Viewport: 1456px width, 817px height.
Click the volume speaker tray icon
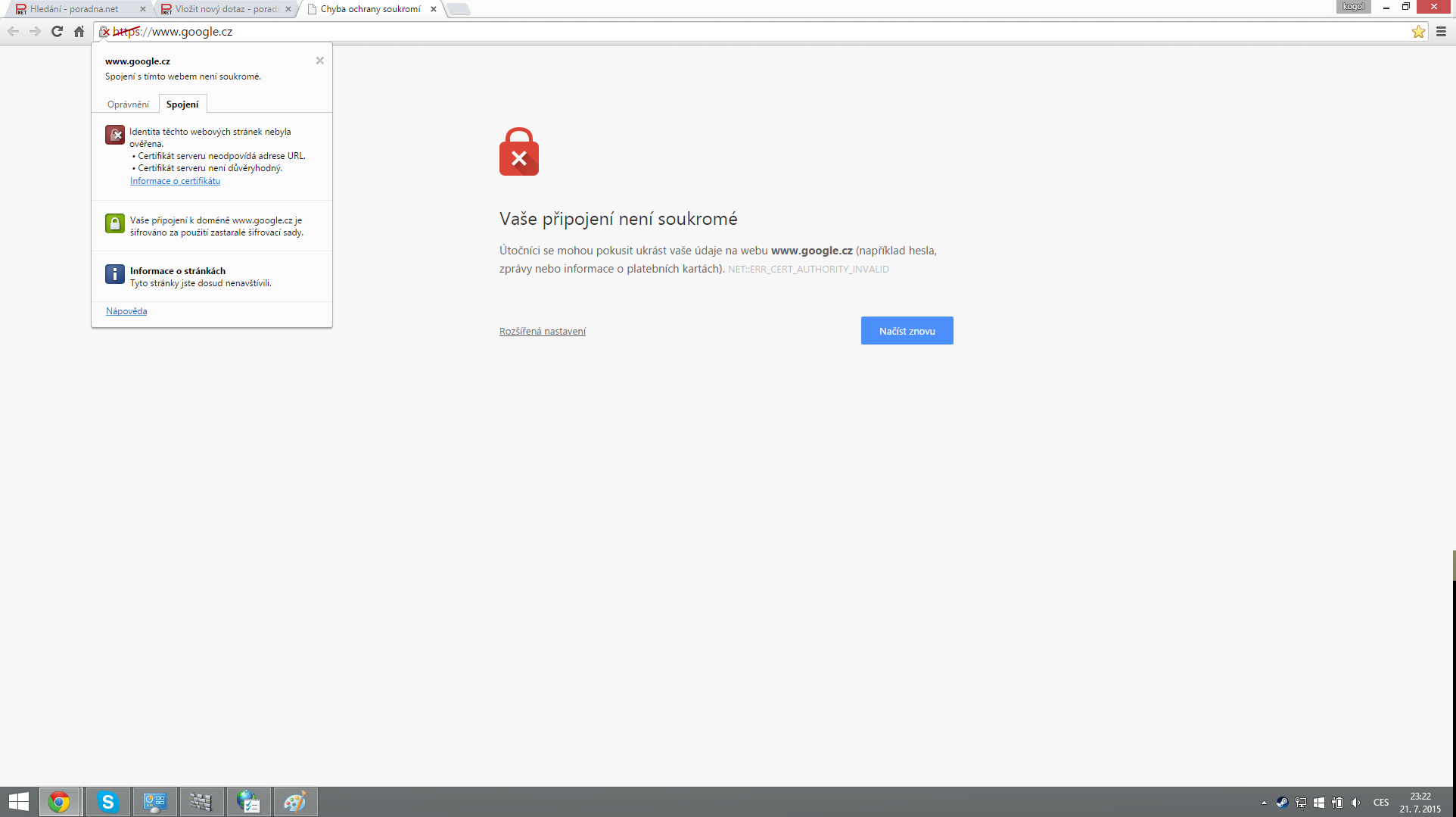tap(1355, 803)
